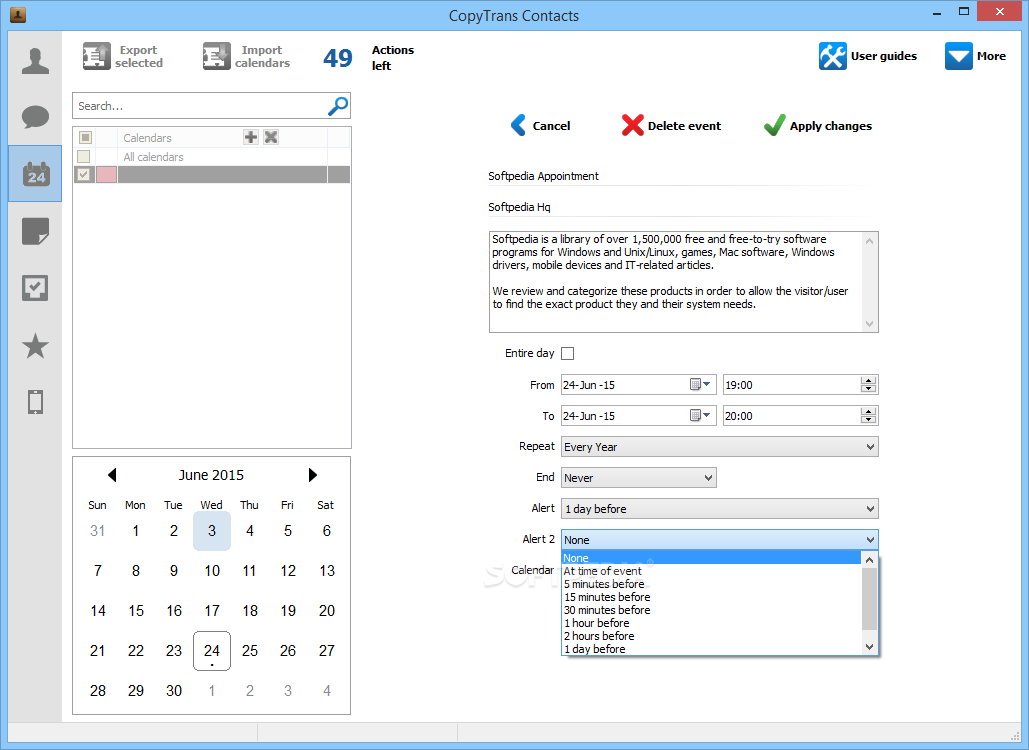Click Apply changes
Viewport: 1029px width, 750px height.
click(x=818, y=125)
